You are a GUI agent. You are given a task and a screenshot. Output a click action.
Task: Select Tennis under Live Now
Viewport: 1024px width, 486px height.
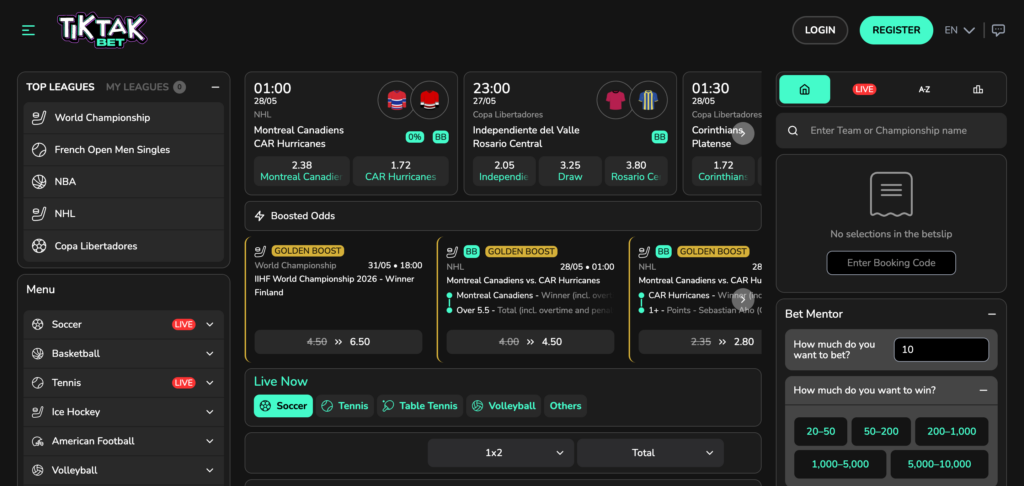tap(345, 406)
